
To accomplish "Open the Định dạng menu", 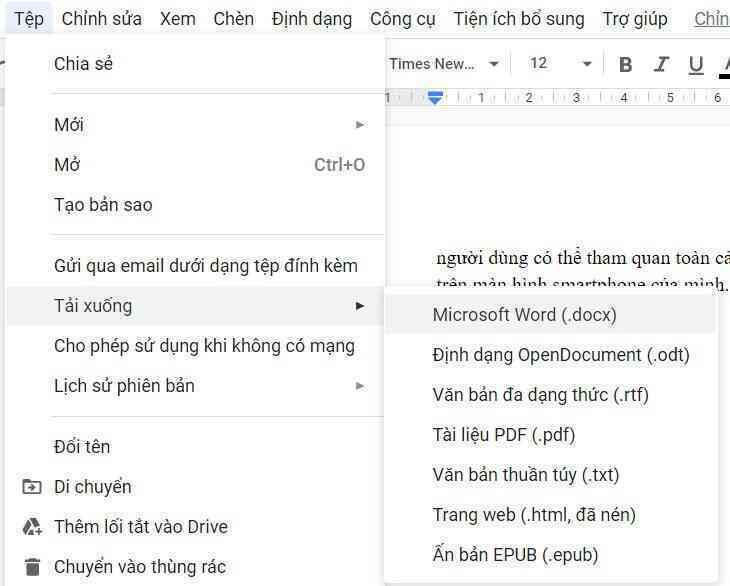I will pyautogui.click(x=312, y=20).
